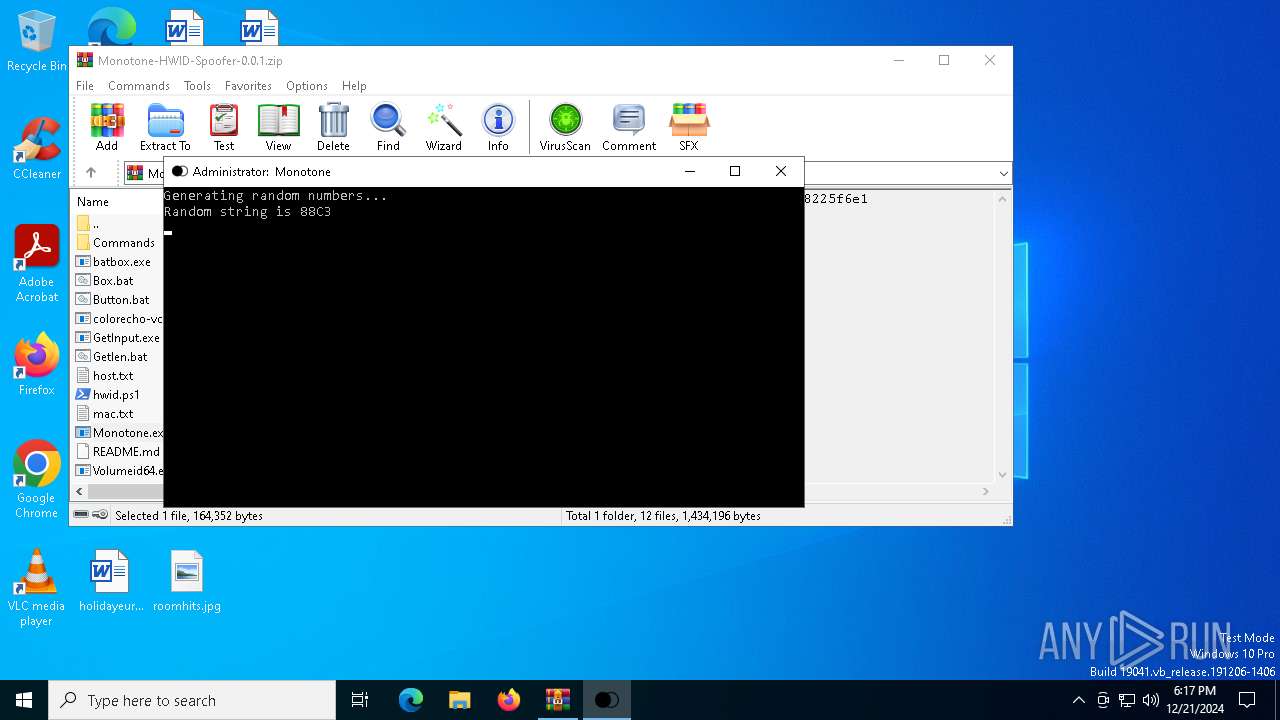Viewport: 1280px width, 720px height.
Task: Open Adobe Acrobat desktop shortcut
Action: point(37,263)
